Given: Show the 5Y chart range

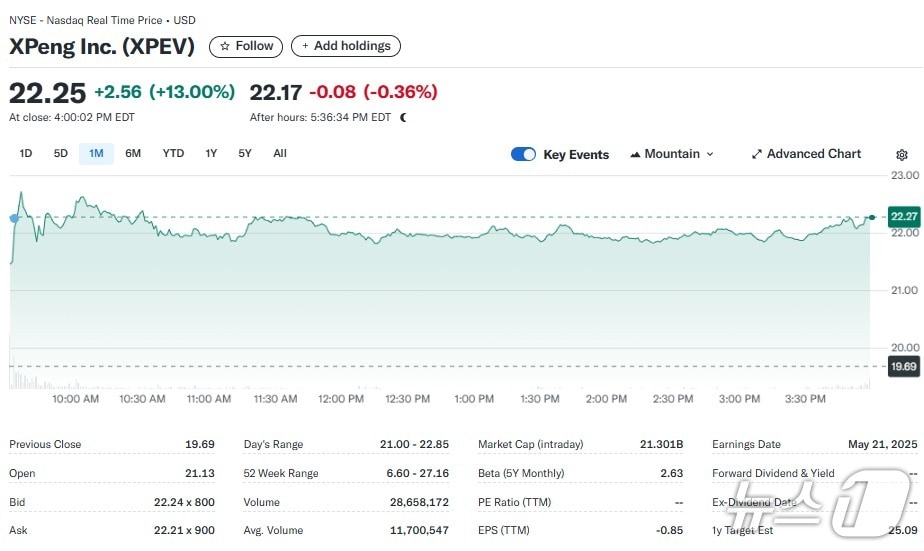Looking at the screenshot, I should [x=245, y=153].
